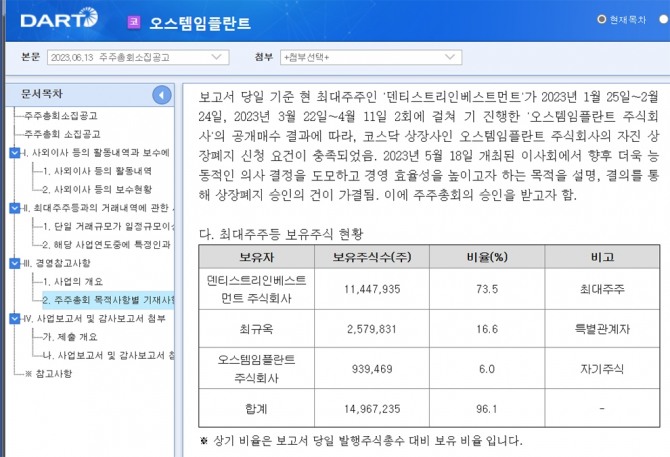Click the 덴티스트리인베스트먼트 주식회사 cell
Viewport: 670px width, 457px height.
(256, 289)
